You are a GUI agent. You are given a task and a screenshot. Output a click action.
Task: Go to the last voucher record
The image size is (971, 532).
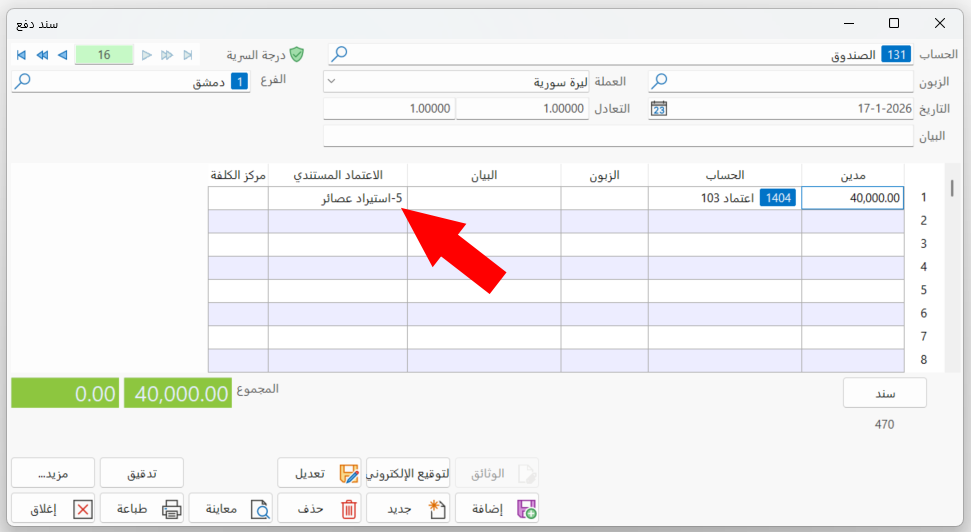coord(188,55)
